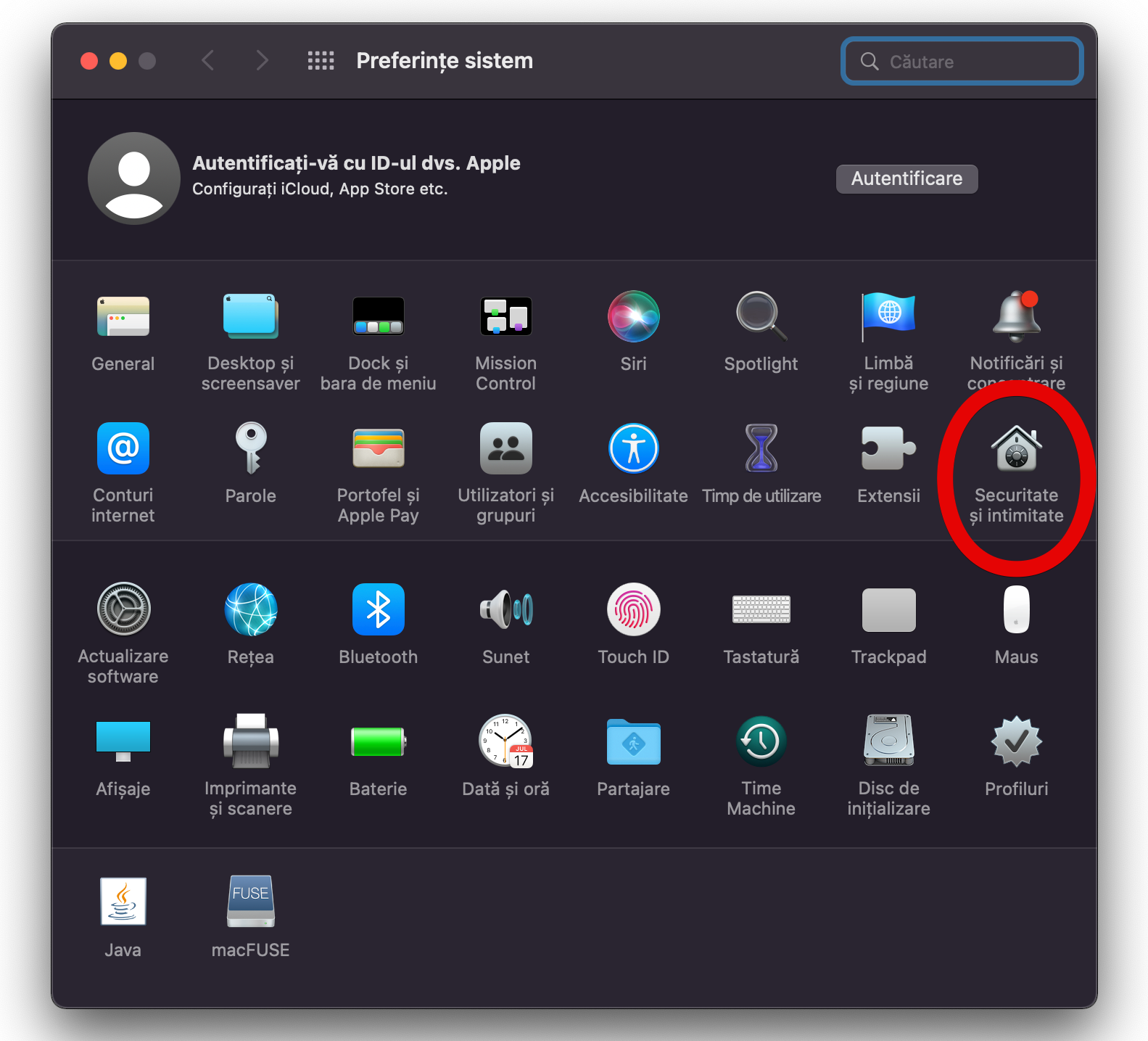Show all preferences grid button

pos(321,61)
